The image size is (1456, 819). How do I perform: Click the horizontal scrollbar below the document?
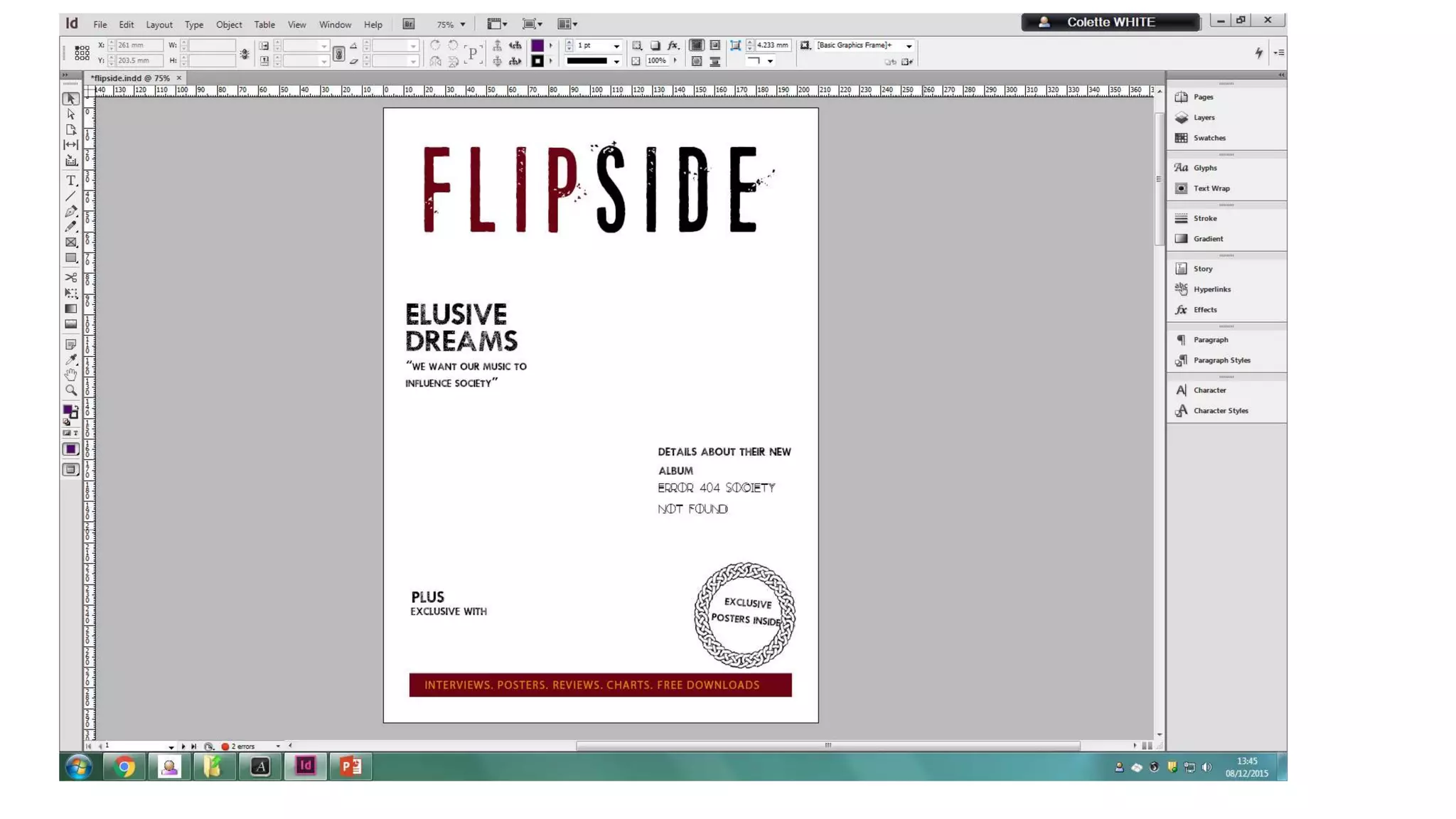[x=828, y=746]
